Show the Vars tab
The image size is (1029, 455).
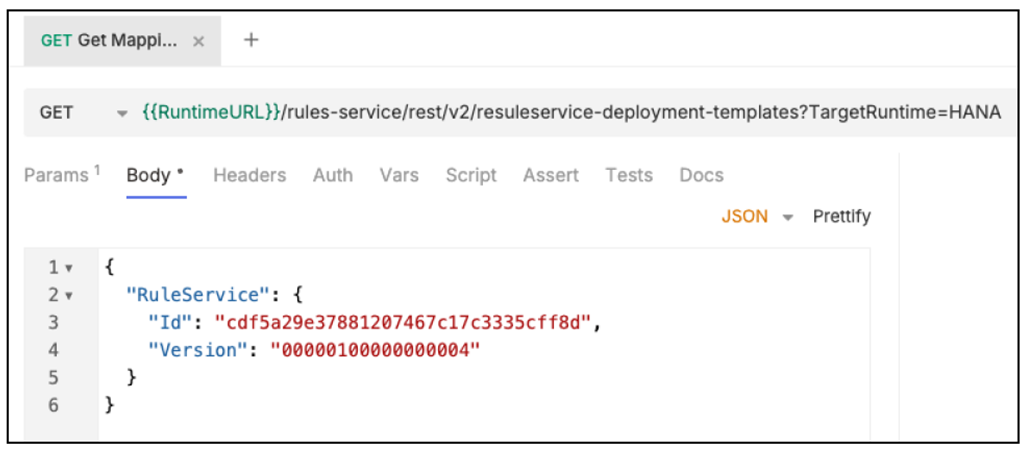click(x=399, y=175)
